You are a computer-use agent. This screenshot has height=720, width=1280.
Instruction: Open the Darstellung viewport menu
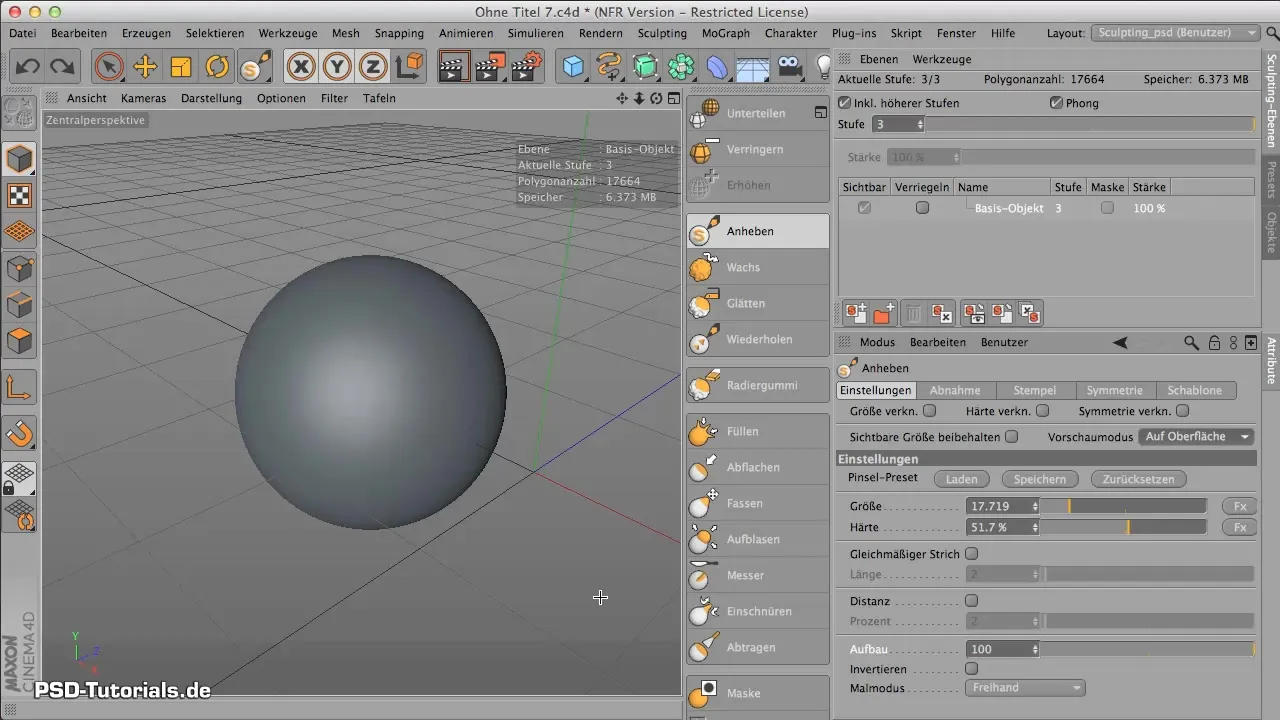click(x=211, y=98)
